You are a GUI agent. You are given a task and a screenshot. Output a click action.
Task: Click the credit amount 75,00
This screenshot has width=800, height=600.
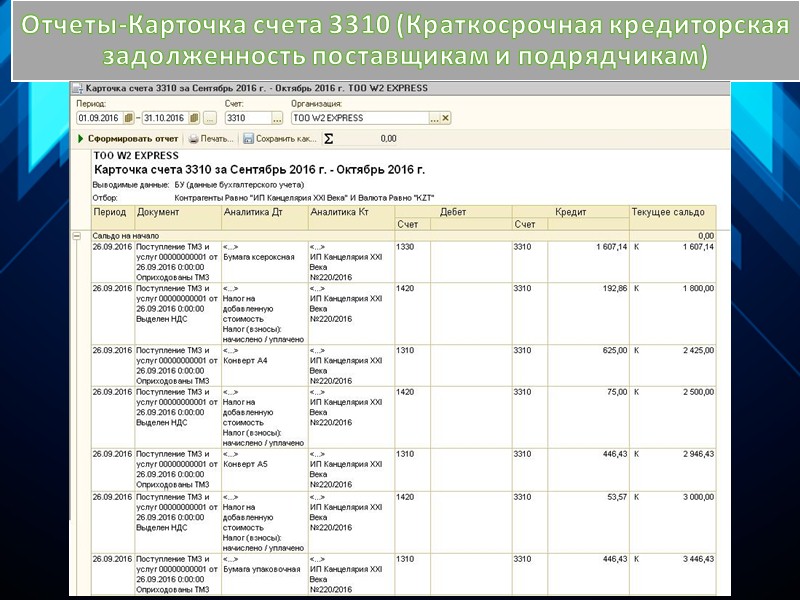pyautogui.click(x=617, y=392)
